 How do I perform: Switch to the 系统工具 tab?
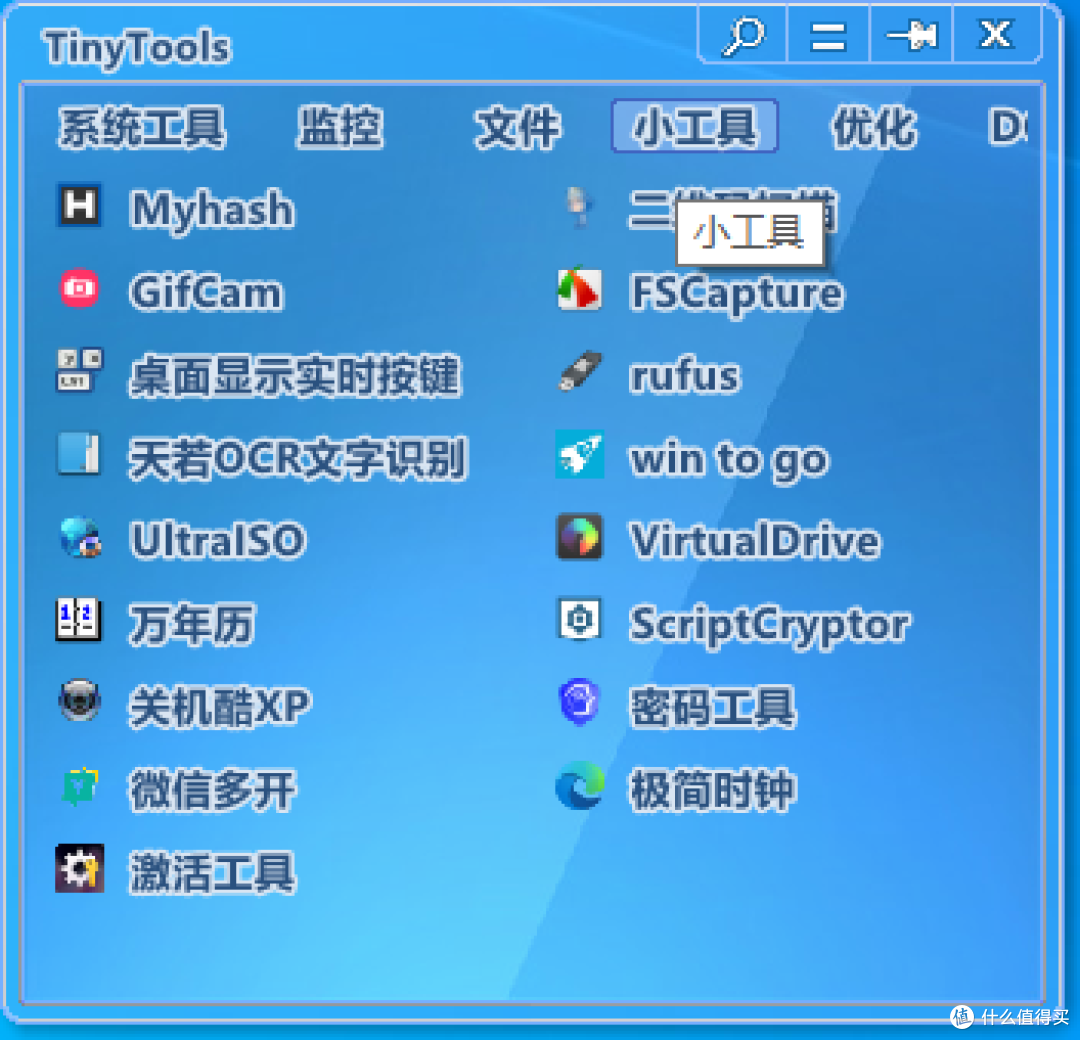click(x=142, y=127)
